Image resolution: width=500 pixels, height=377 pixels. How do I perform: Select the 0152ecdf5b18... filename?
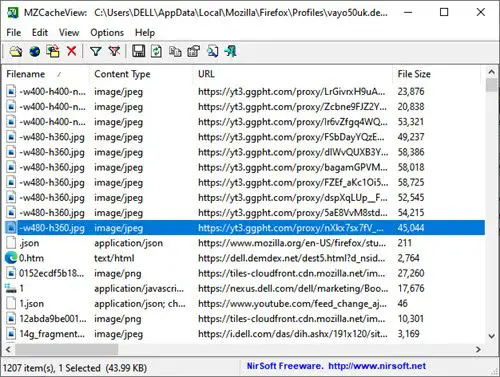51,273
